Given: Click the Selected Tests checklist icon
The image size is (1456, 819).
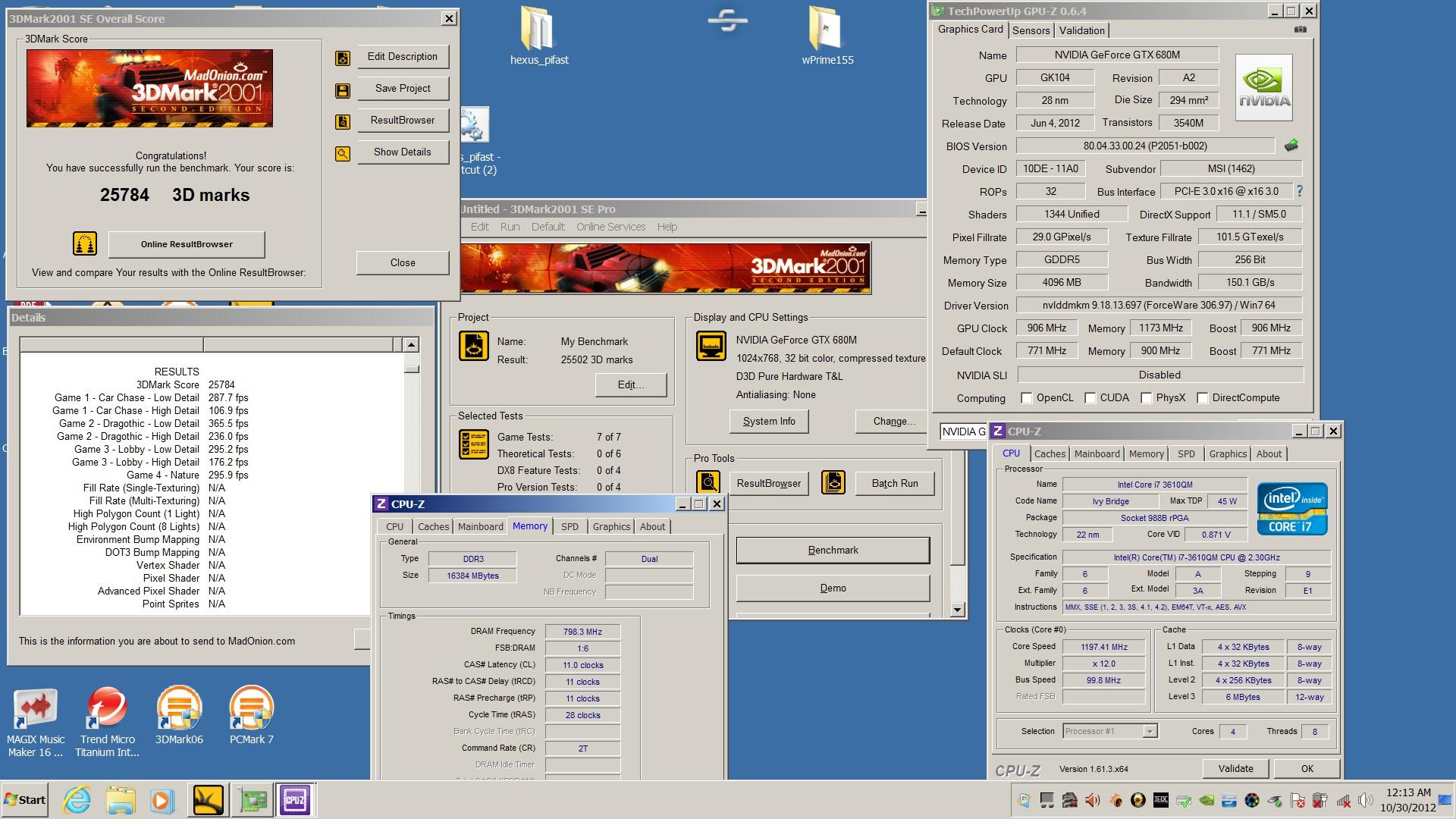Looking at the screenshot, I should [474, 444].
